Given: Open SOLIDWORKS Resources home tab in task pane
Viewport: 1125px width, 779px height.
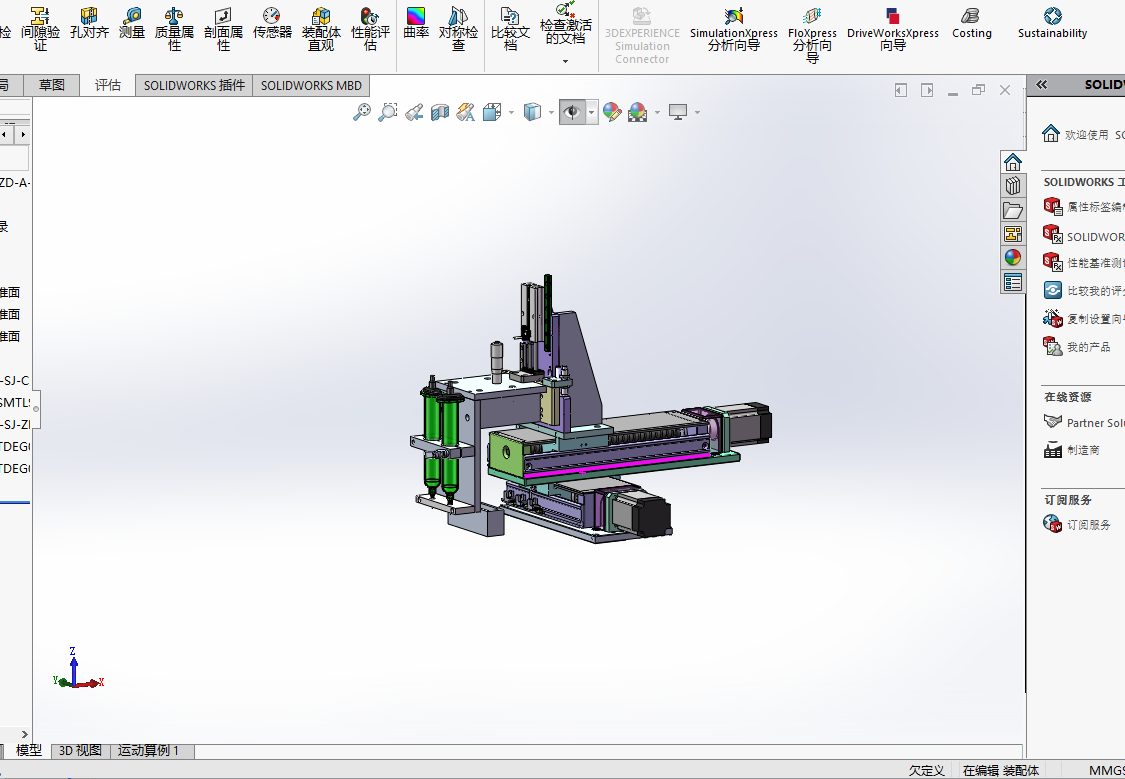Looking at the screenshot, I should (x=1012, y=161).
